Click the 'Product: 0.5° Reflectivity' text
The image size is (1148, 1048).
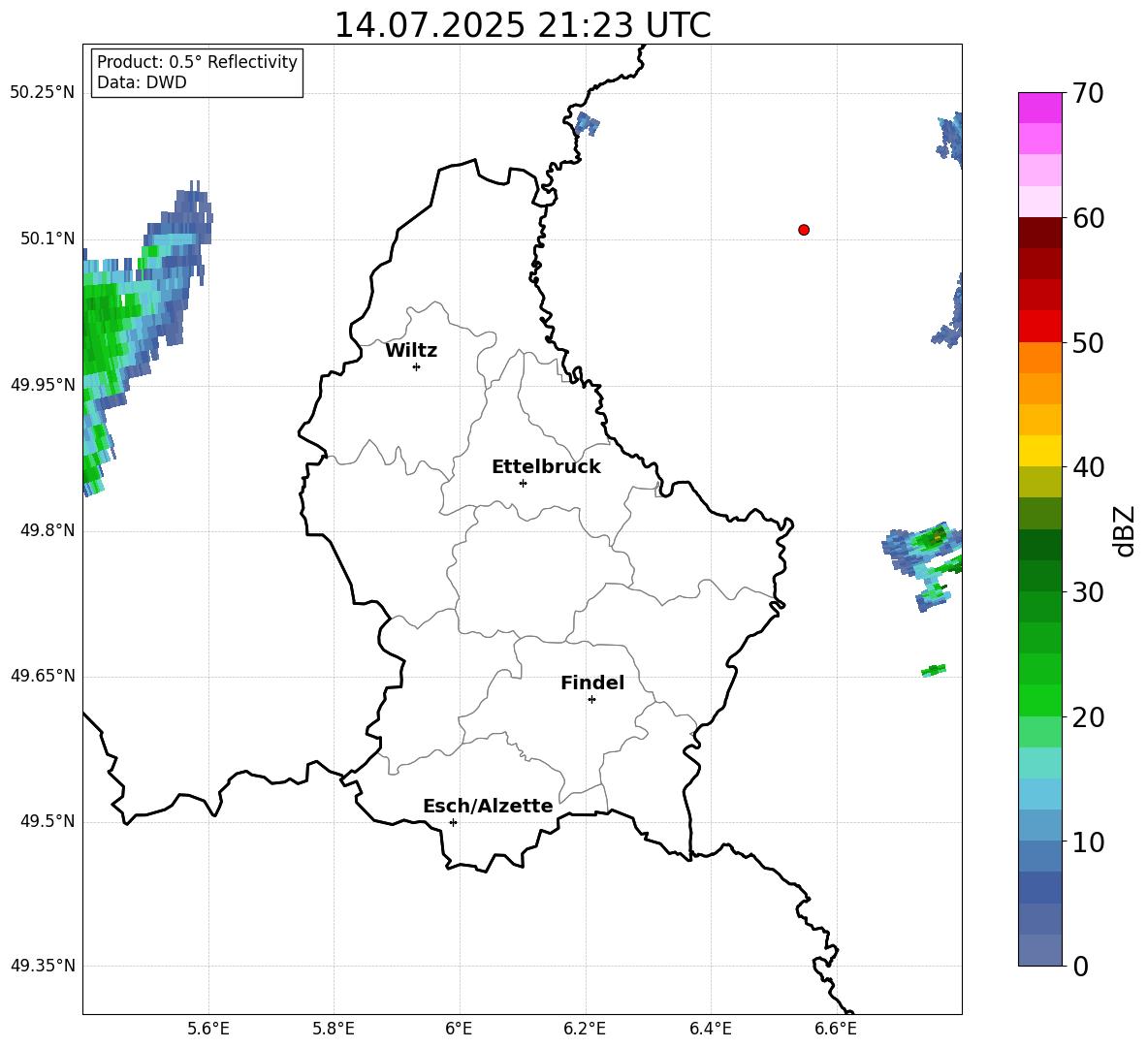click(197, 62)
